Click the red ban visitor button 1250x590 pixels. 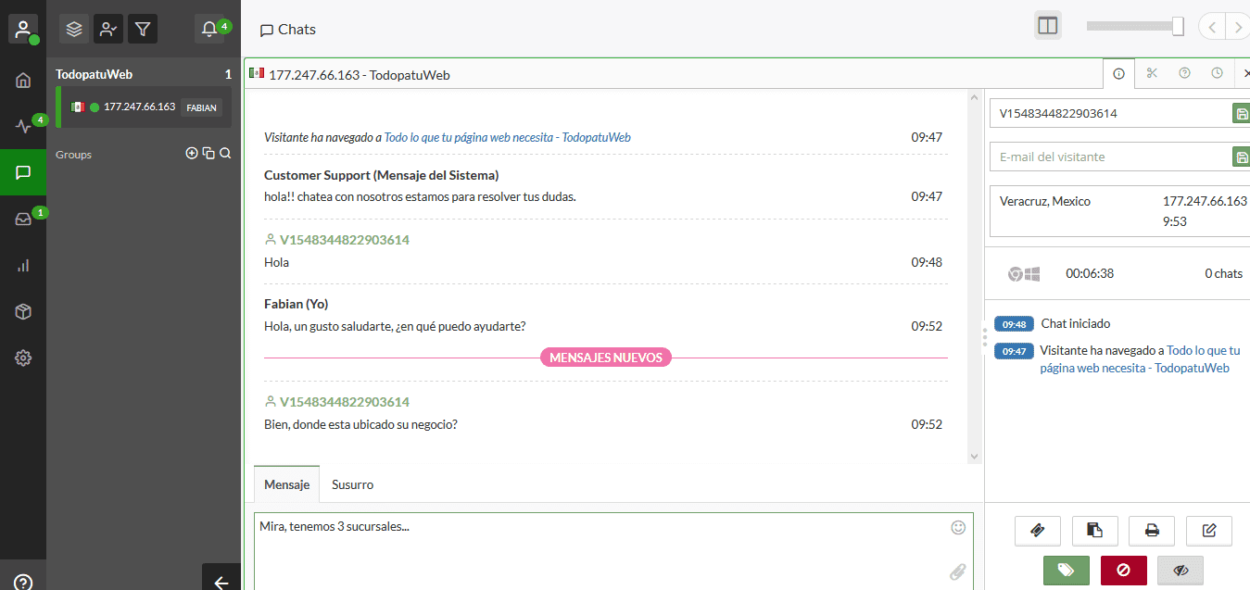pos(1123,570)
